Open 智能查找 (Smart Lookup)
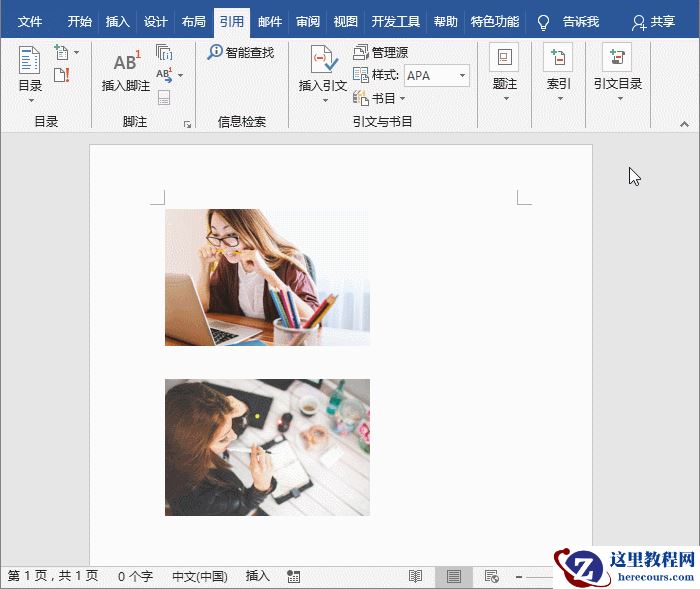Screen dimensions: 700x589 (241, 52)
